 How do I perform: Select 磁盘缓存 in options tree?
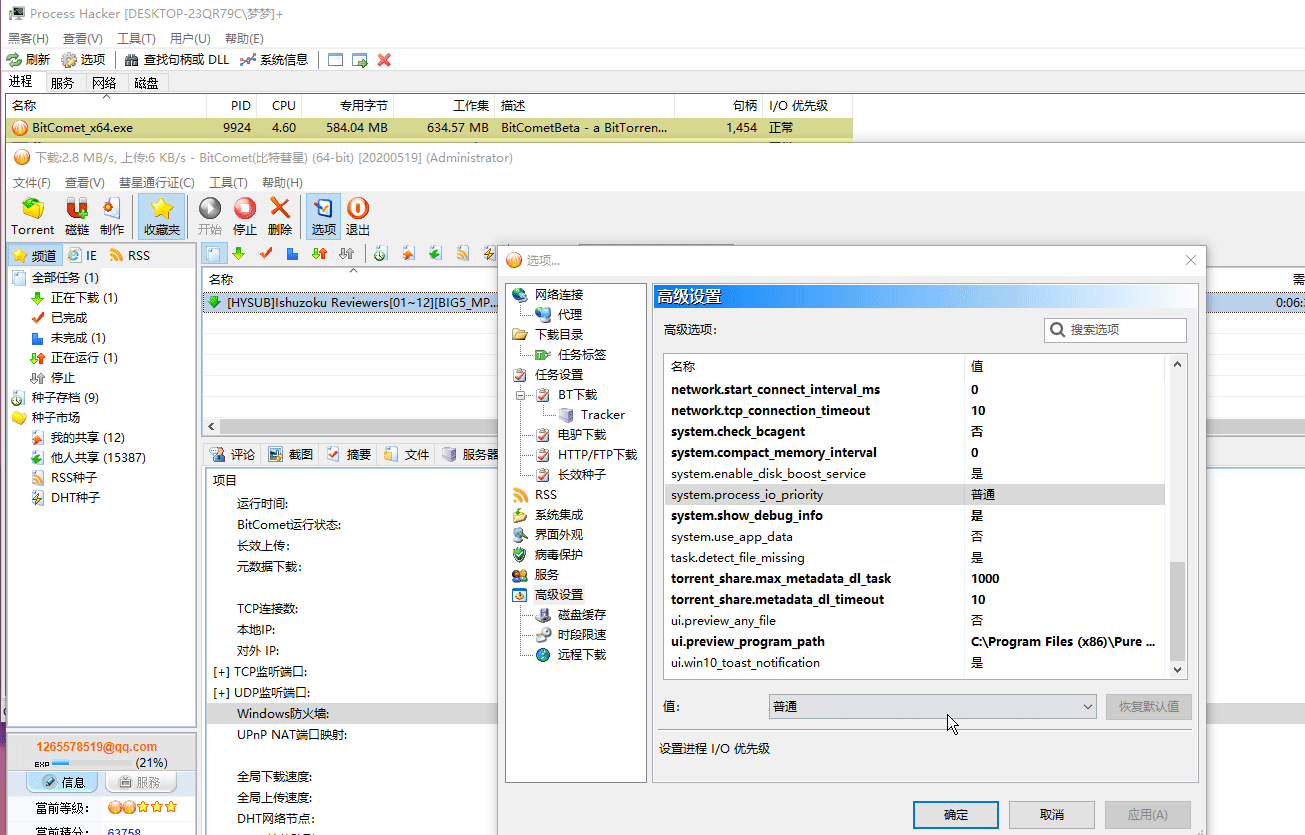(x=582, y=615)
